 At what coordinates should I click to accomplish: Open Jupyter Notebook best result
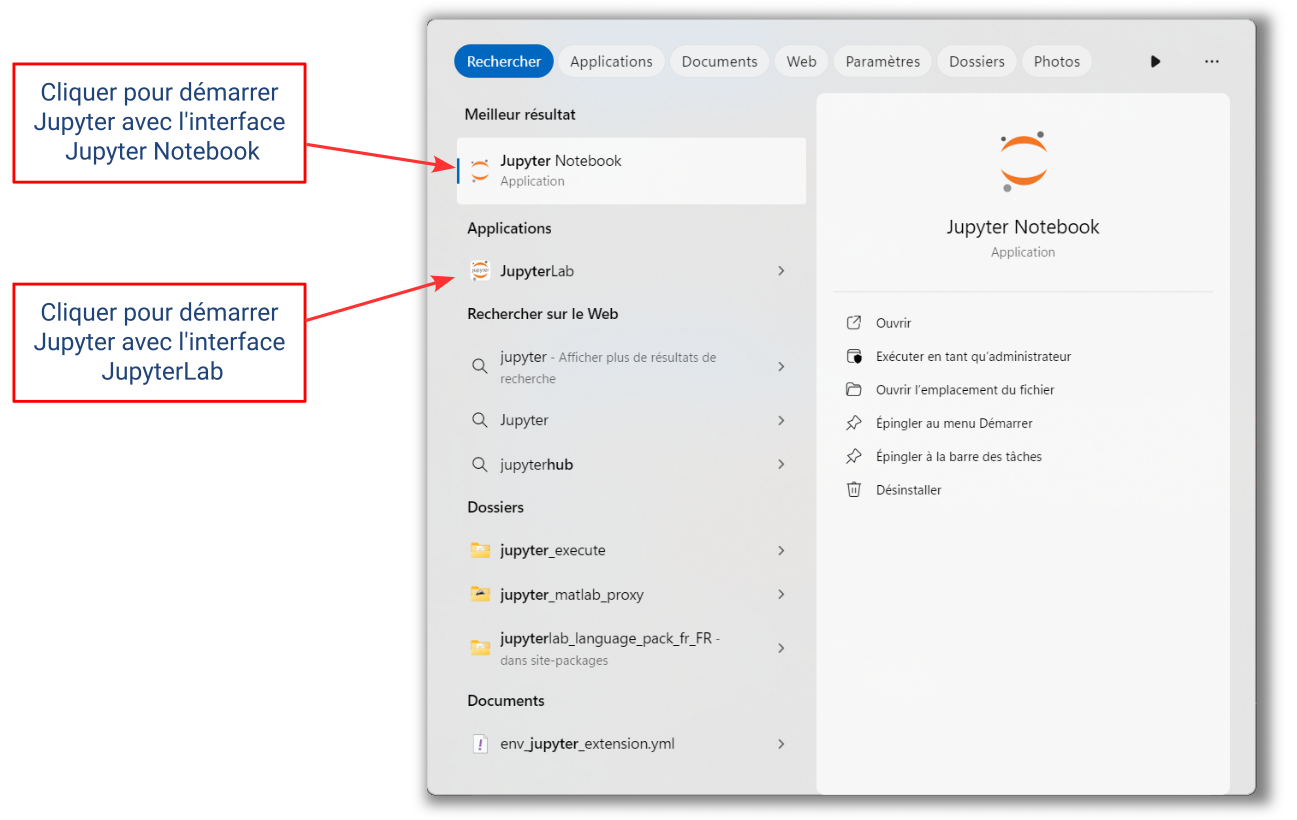(631, 171)
